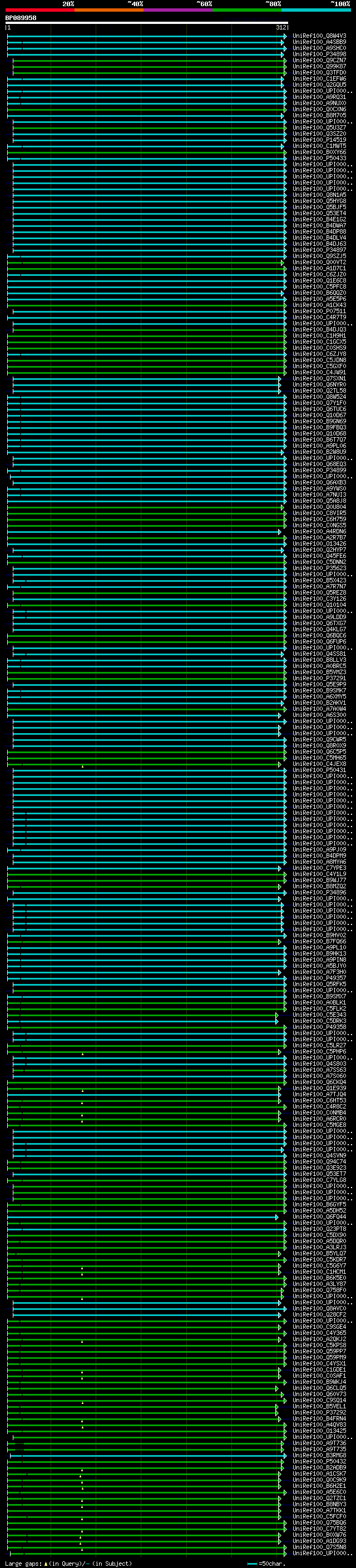Viewport: 356px width, 1568px height.
Task: Select the UniRef100_P37292 label
Action: [319, 1412]
